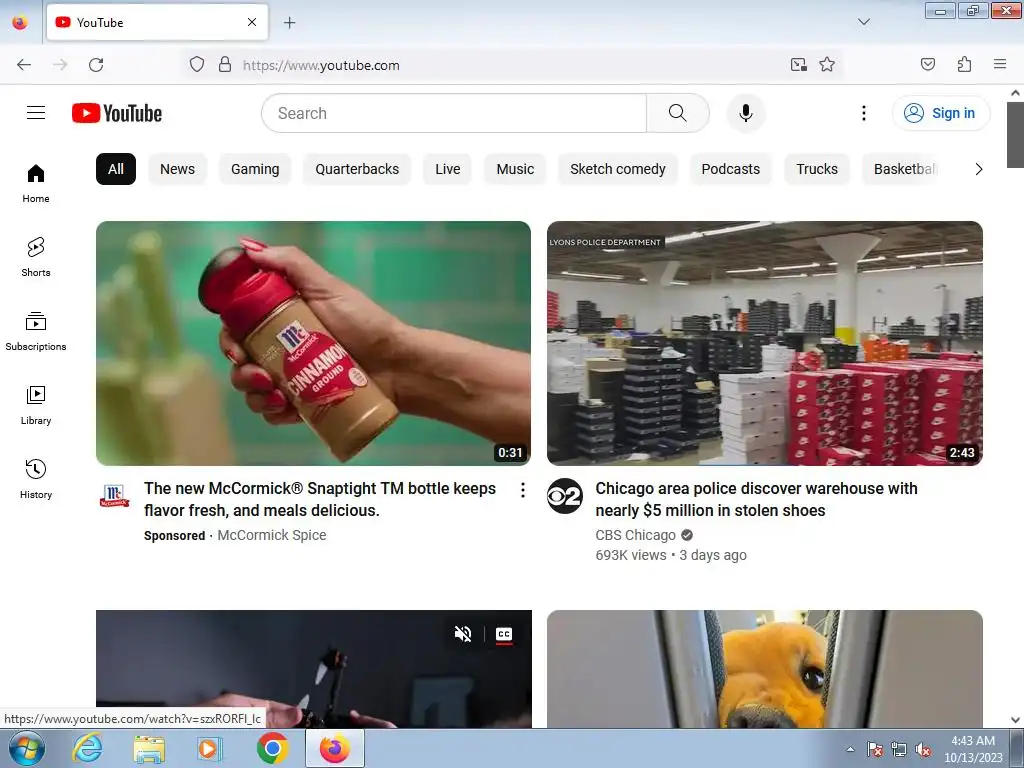Open Windows Explorer folder from taskbar
This screenshot has height=768, width=1024.
click(149, 749)
